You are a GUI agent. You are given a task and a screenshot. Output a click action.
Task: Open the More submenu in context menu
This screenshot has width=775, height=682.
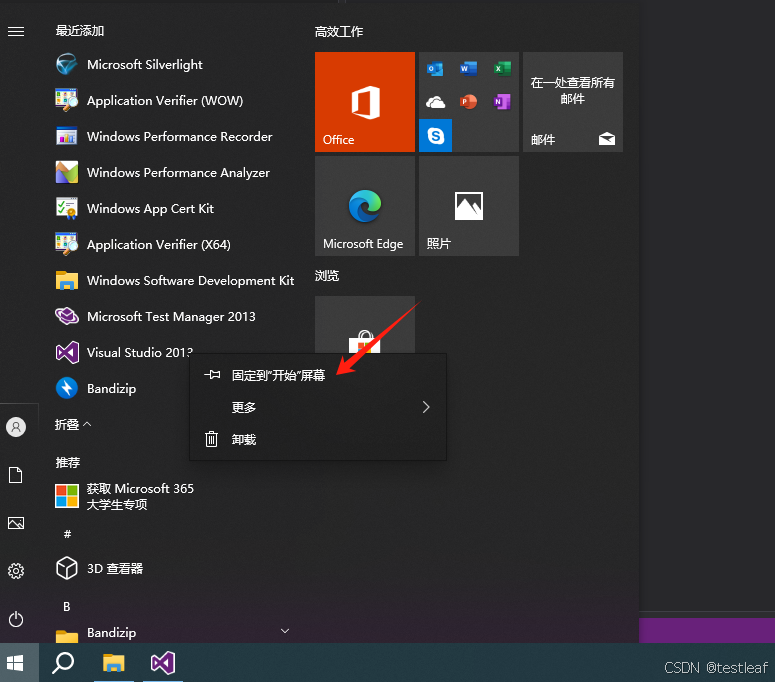point(318,407)
